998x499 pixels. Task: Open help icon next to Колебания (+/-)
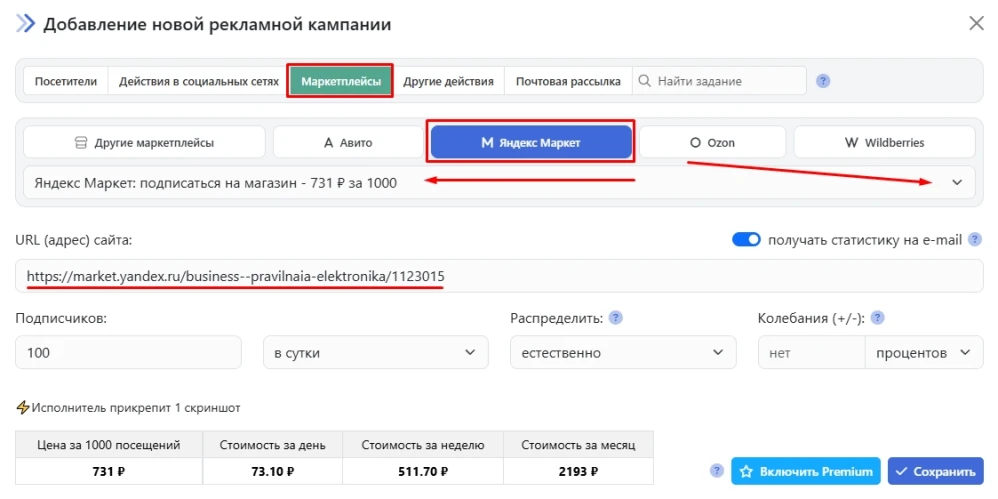coord(878,318)
